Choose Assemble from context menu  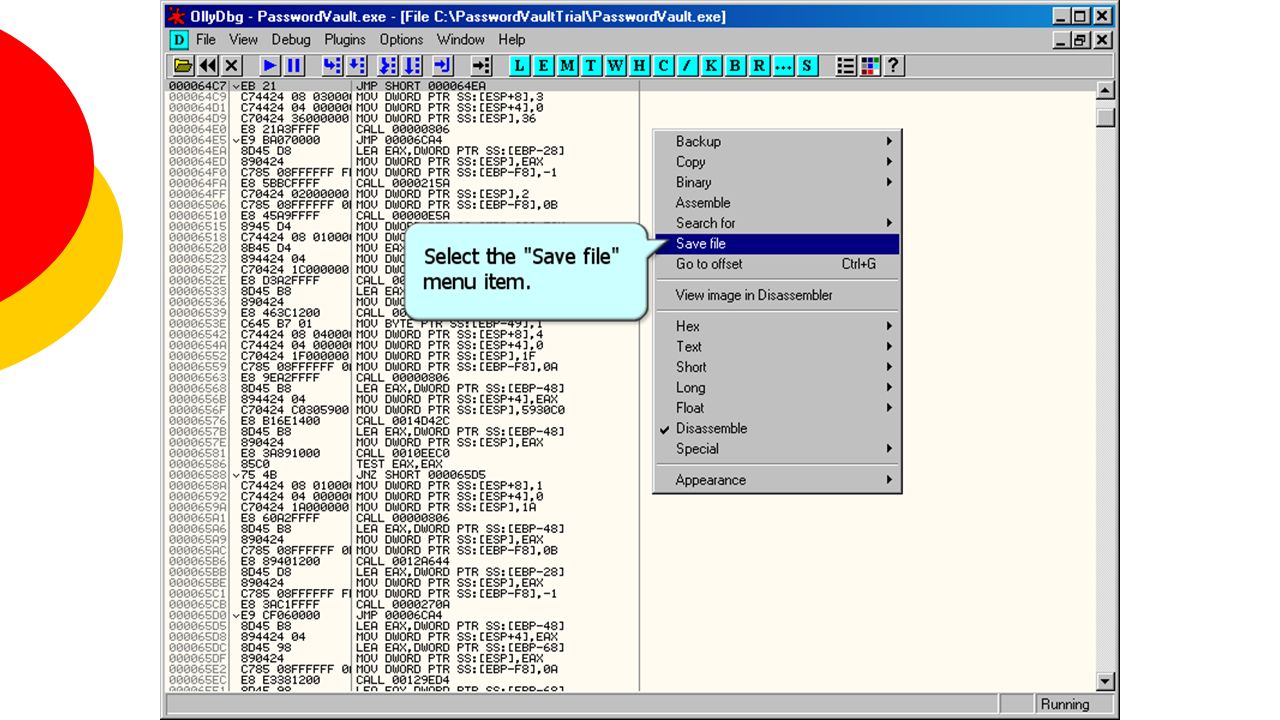(x=777, y=203)
